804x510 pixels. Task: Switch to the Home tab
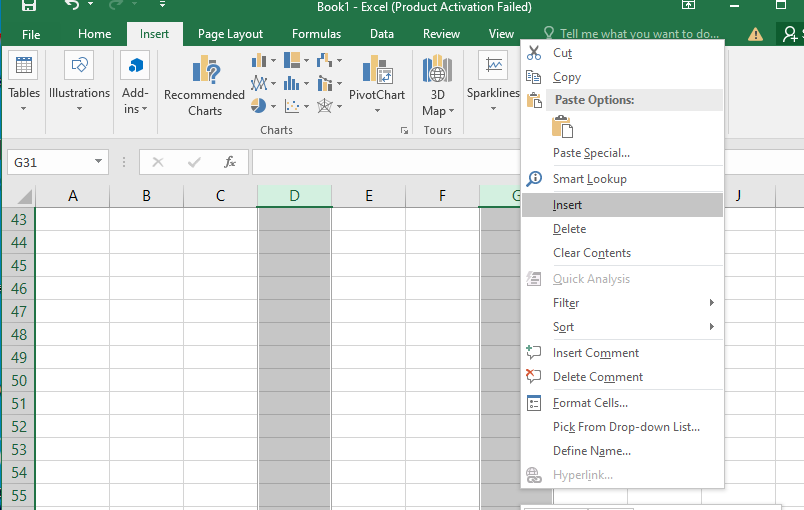[94, 34]
